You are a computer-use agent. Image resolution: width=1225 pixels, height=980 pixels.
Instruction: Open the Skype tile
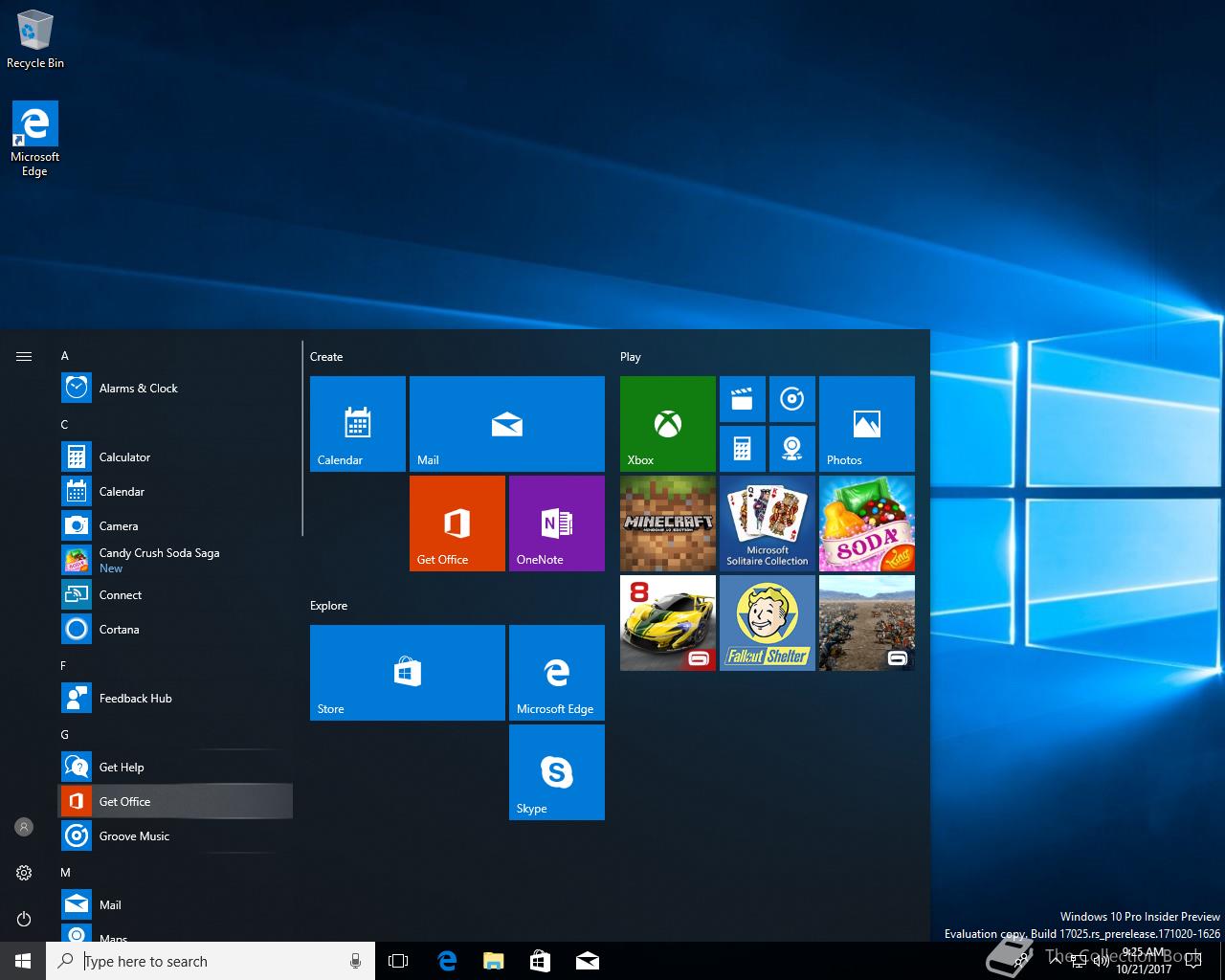[x=557, y=772]
